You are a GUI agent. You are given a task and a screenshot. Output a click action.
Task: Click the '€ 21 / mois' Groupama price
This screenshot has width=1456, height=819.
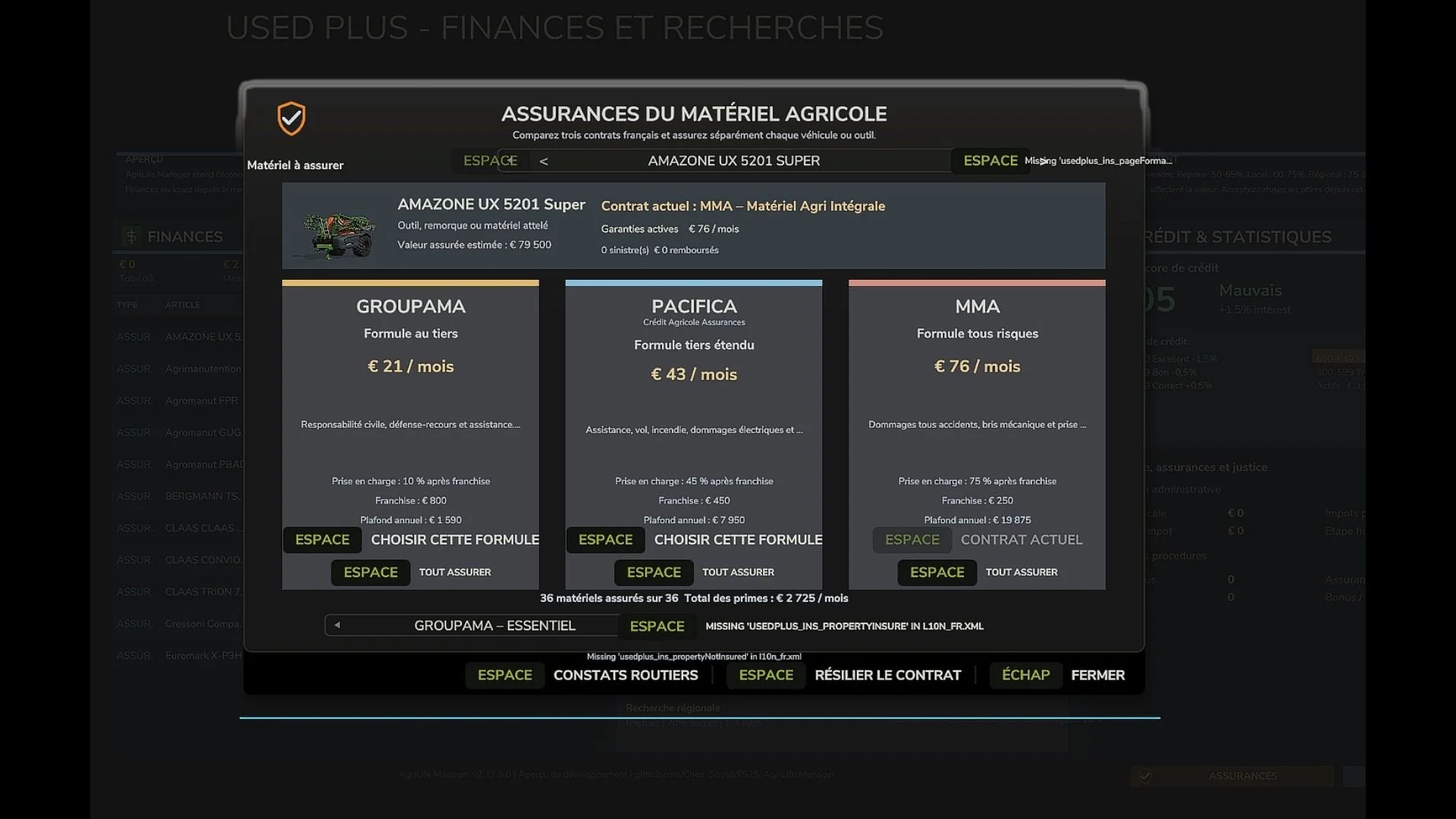coord(411,366)
